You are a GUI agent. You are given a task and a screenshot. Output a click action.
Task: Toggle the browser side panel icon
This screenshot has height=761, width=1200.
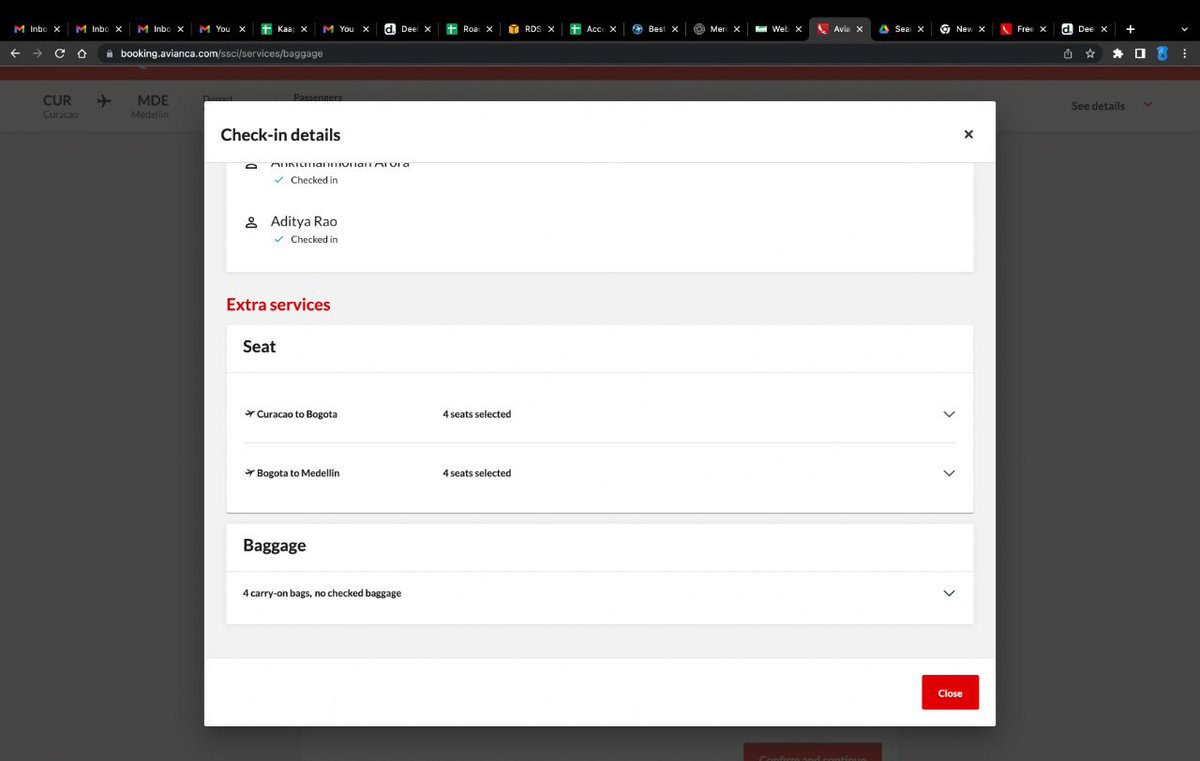coord(1140,53)
